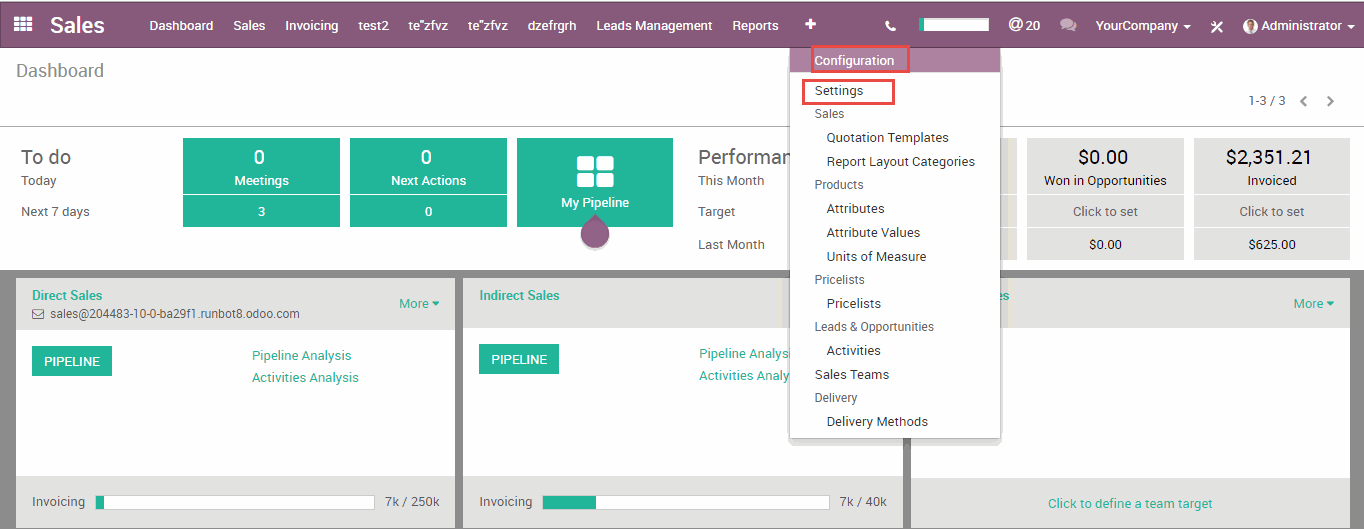This screenshot has width=1364, height=529.
Task: Open the Reports tab in navbar
Action: (755, 26)
